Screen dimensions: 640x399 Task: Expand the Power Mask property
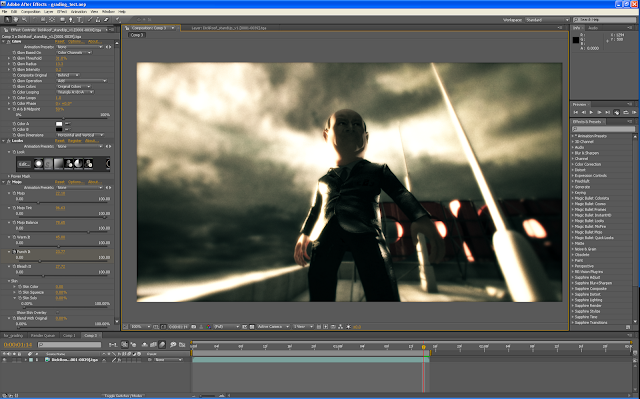point(9,176)
